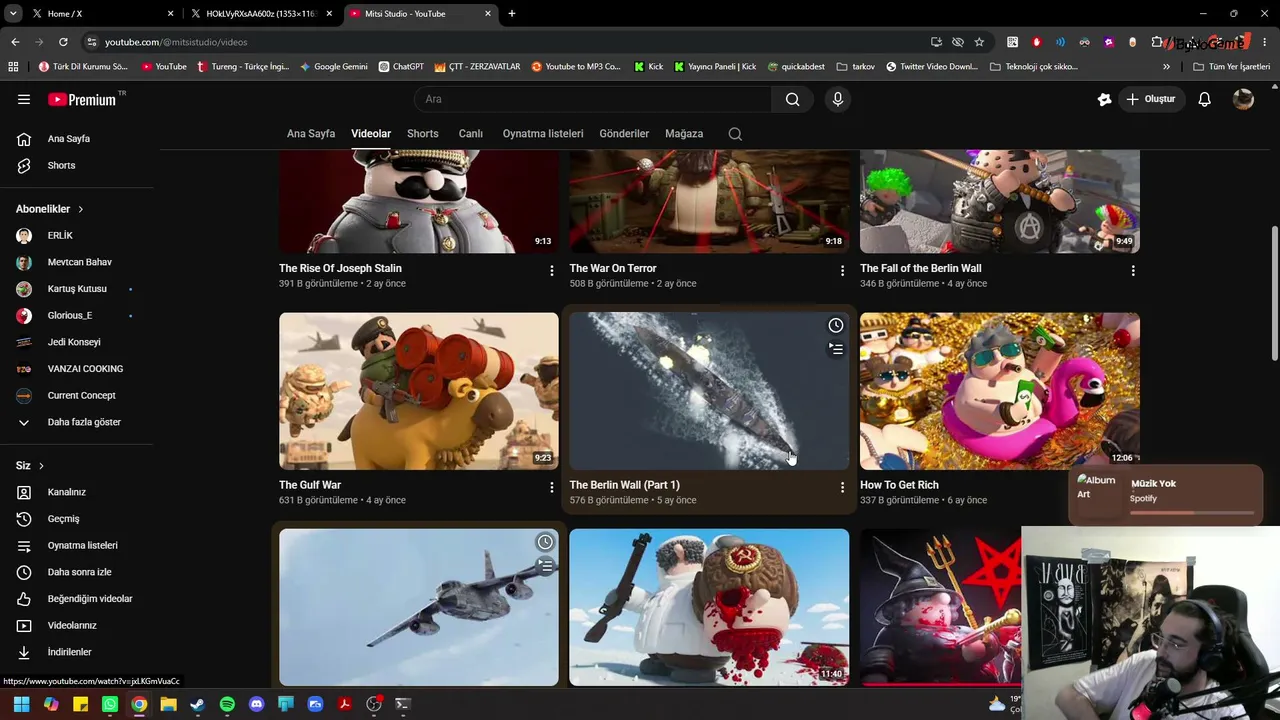Screen dimensions: 1280x720
Task: Add the jet aircraft video to Watch Later
Action: click(545, 542)
